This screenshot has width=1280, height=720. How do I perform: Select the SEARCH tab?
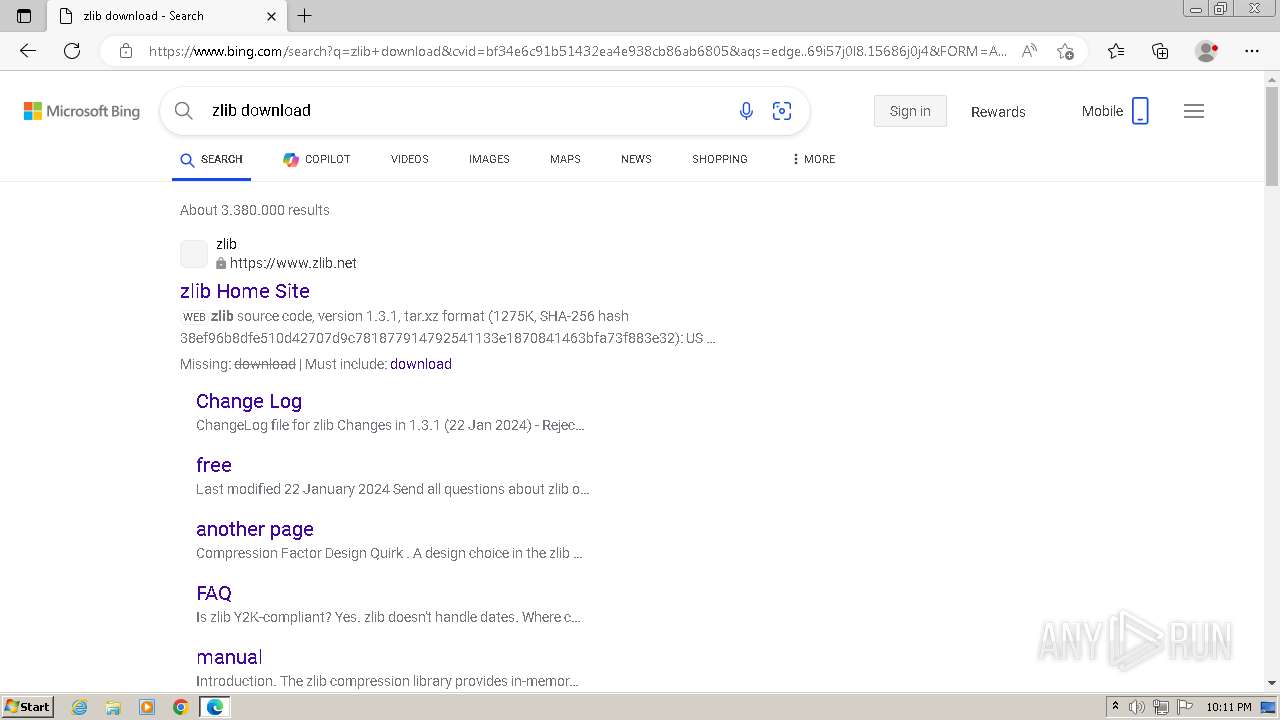tap(211, 160)
